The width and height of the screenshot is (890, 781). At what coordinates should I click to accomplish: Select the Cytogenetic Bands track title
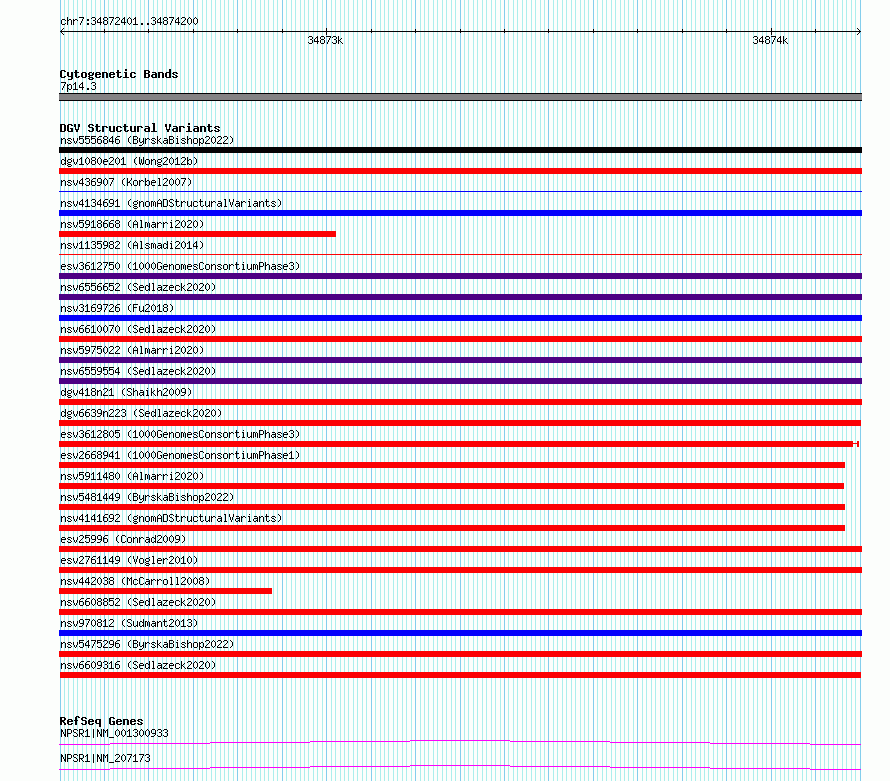(119, 74)
